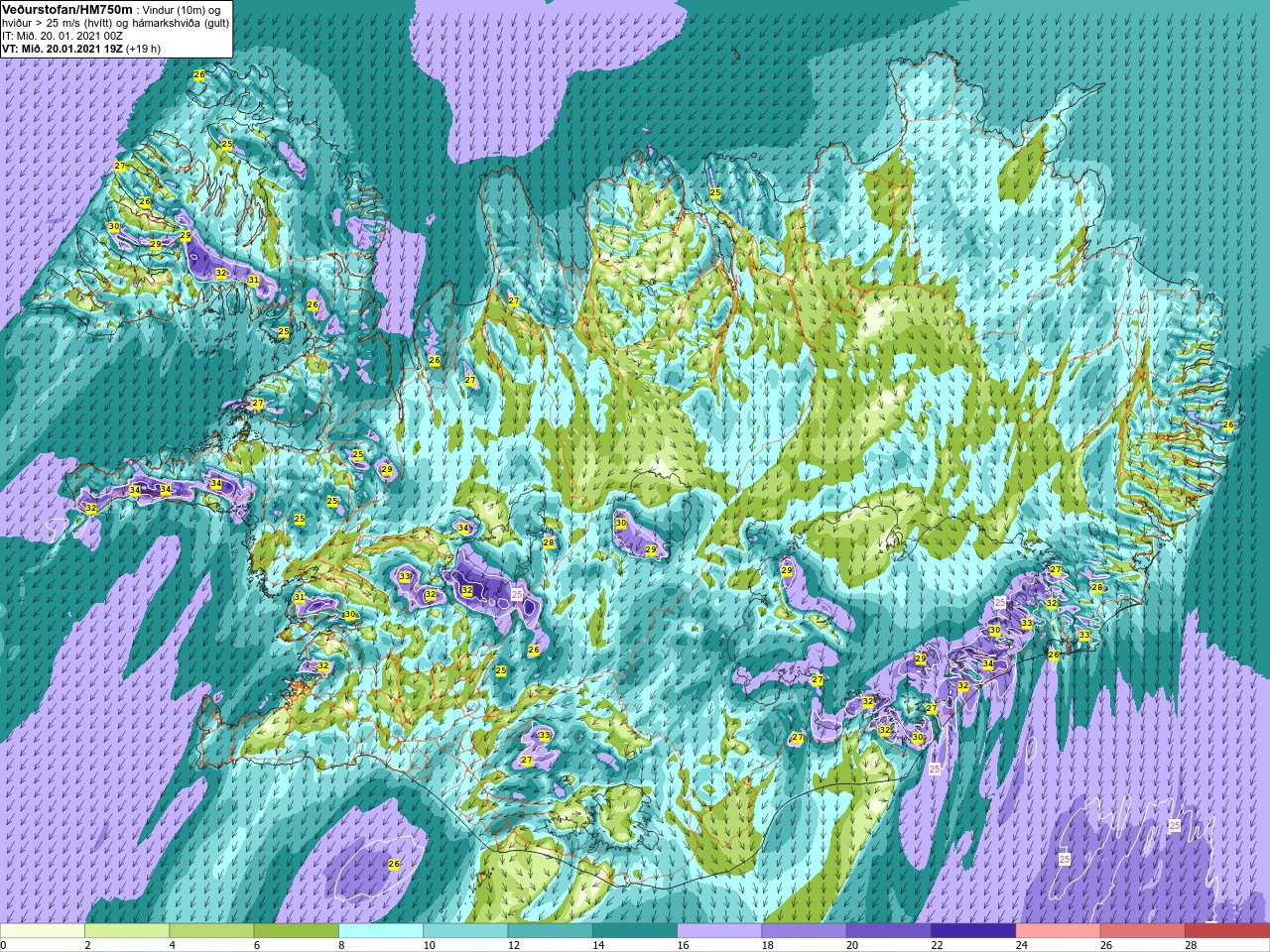Screen dimensions: 1270x952
Task: Select the lavender 16–18 m/s legend swatch
Action: pos(719,931)
